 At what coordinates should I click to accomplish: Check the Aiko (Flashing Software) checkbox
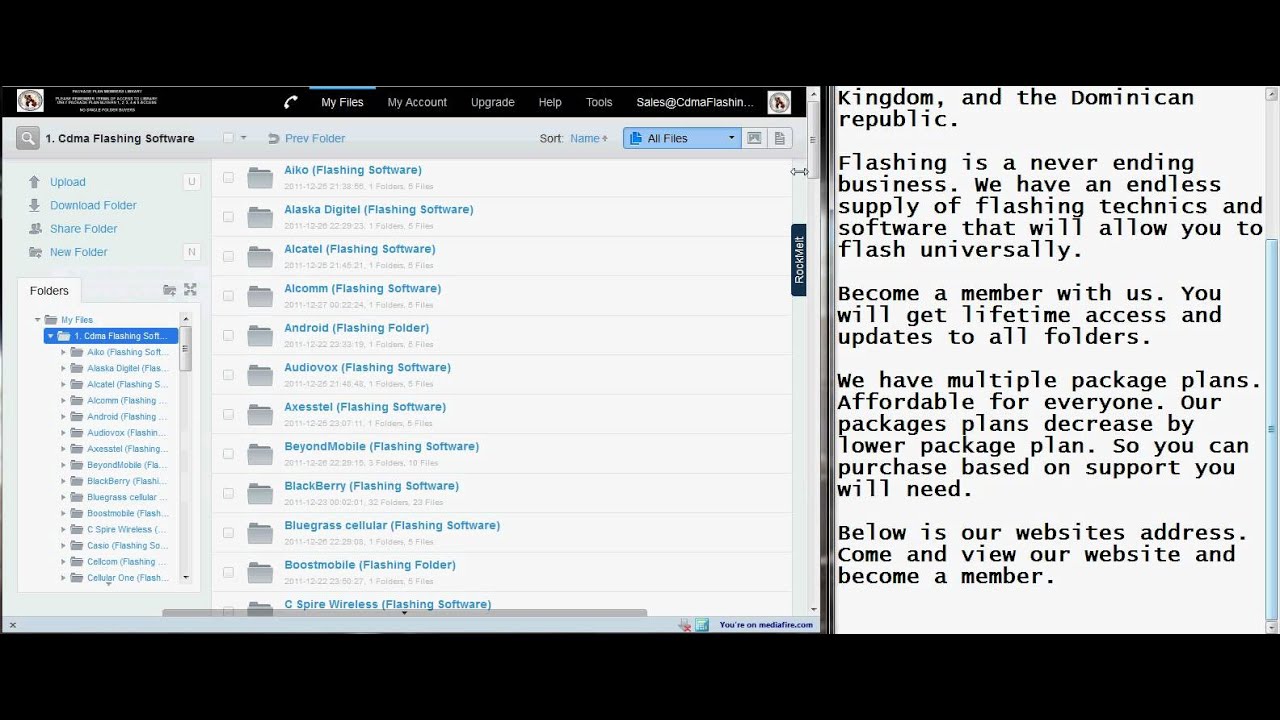tap(228, 177)
